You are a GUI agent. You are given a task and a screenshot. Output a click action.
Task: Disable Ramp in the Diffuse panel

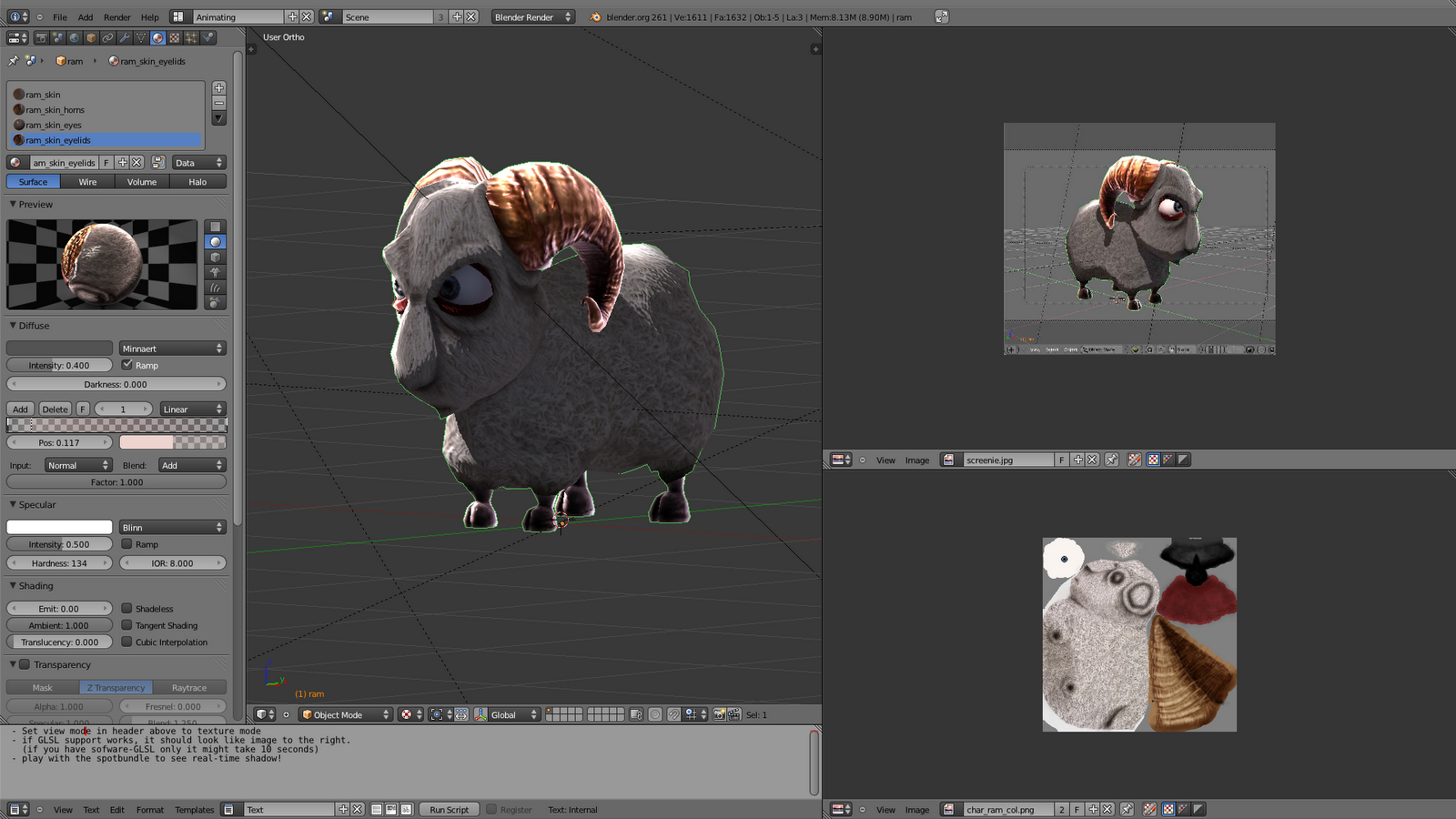127,364
